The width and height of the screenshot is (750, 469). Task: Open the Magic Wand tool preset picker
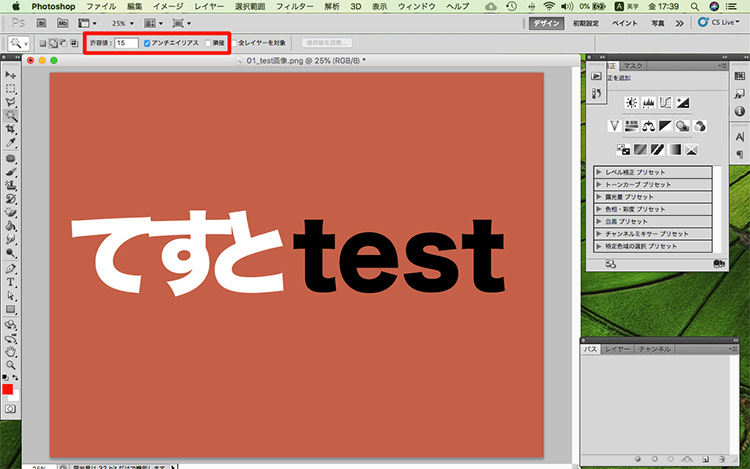coord(19,44)
